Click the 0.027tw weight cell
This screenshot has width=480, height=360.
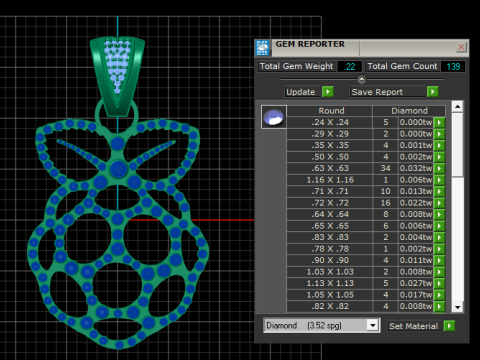tap(416, 283)
